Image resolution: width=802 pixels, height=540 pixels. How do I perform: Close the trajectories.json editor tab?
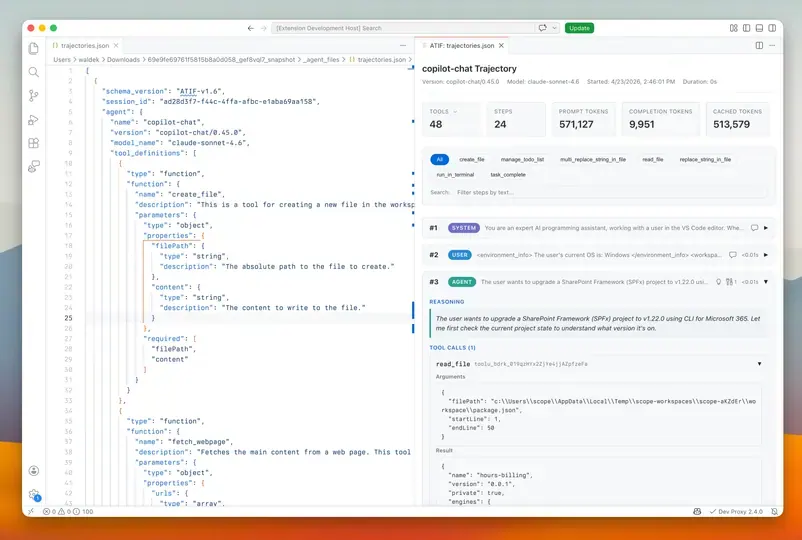[x=116, y=46]
